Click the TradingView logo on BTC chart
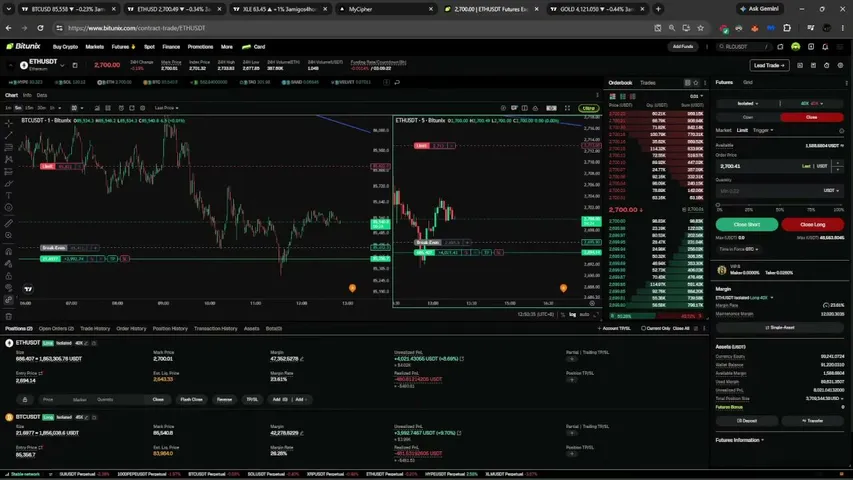 click(x=28, y=289)
